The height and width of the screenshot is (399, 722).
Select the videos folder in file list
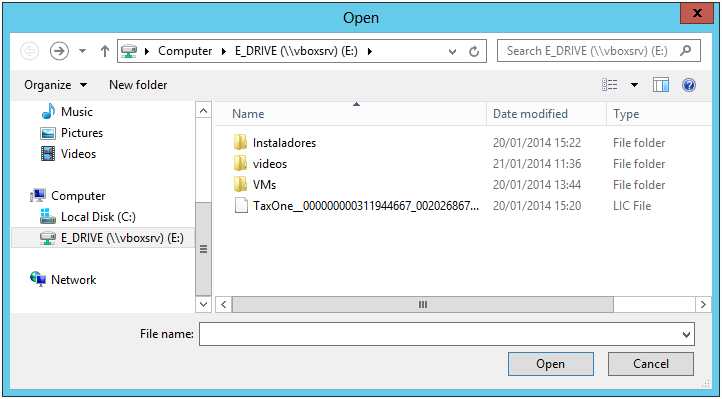pyautogui.click(x=270, y=164)
